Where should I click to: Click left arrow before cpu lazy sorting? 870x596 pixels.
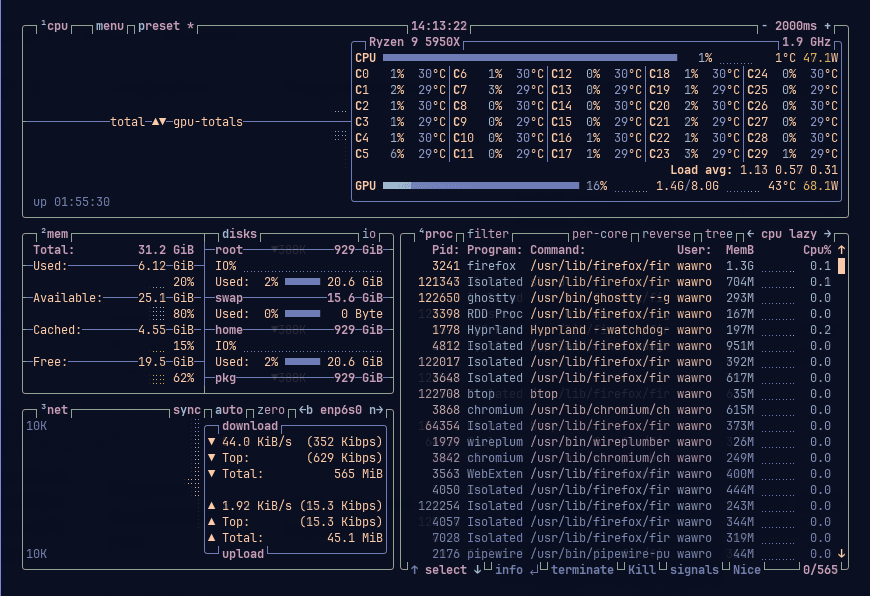(750, 234)
